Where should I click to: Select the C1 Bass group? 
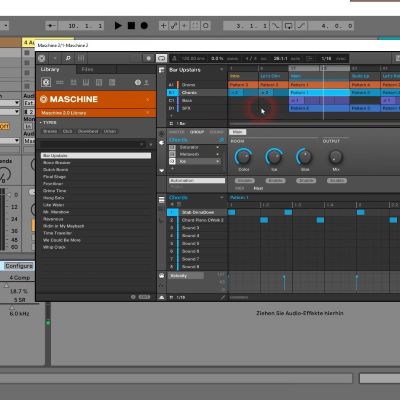click(197, 100)
